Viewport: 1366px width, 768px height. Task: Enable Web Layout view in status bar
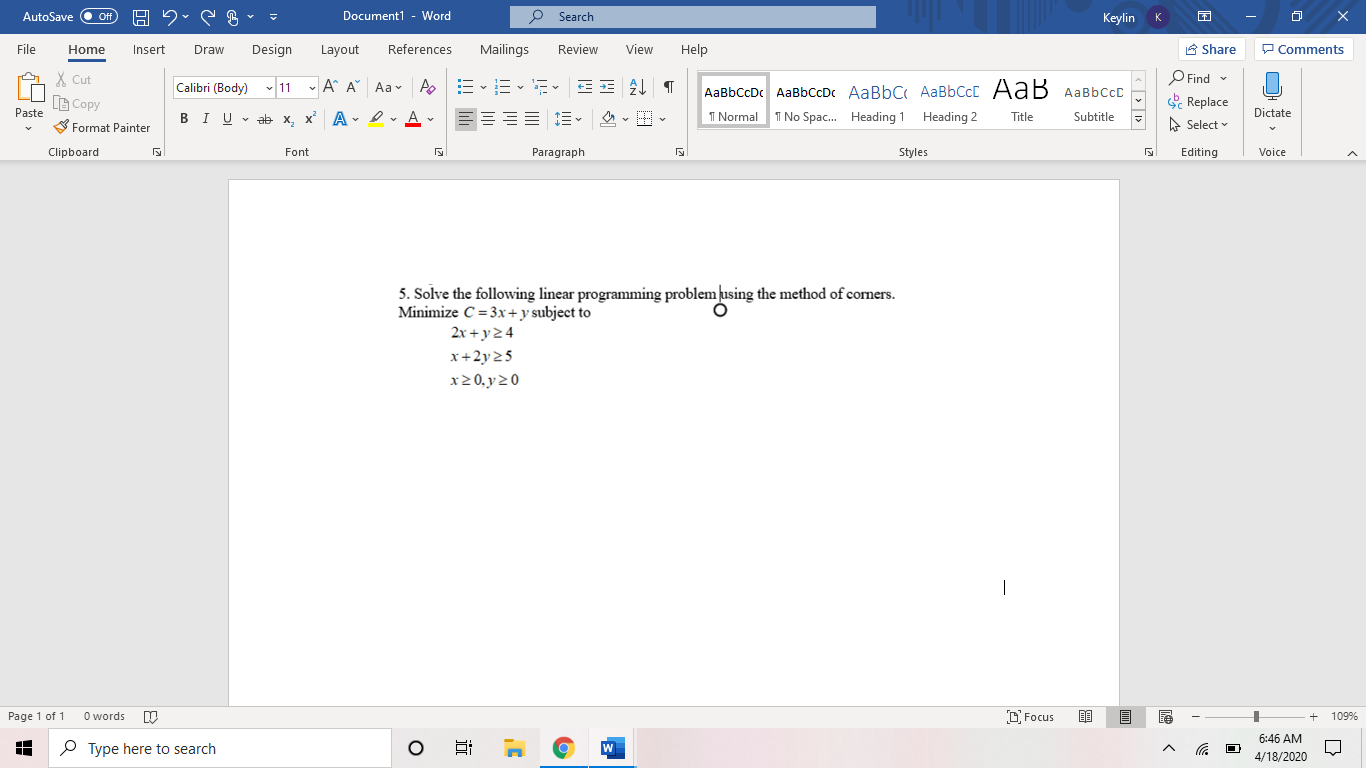pos(1165,716)
